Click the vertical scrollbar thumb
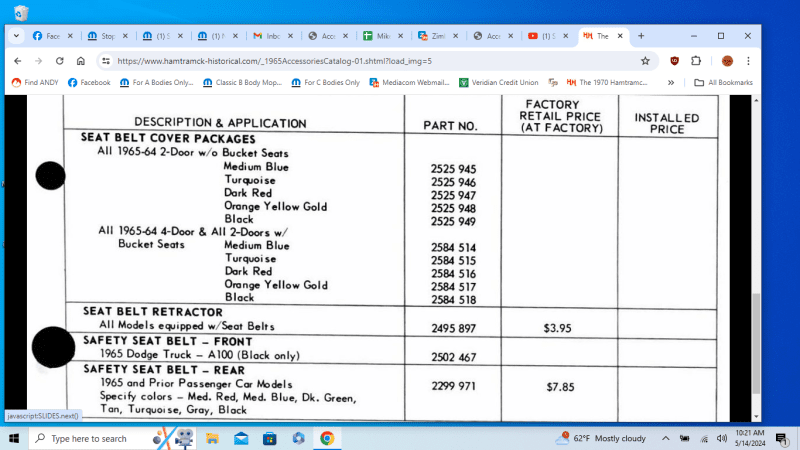The height and width of the screenshot is (450, 800). pyautogui.click(x=756, y=343)
